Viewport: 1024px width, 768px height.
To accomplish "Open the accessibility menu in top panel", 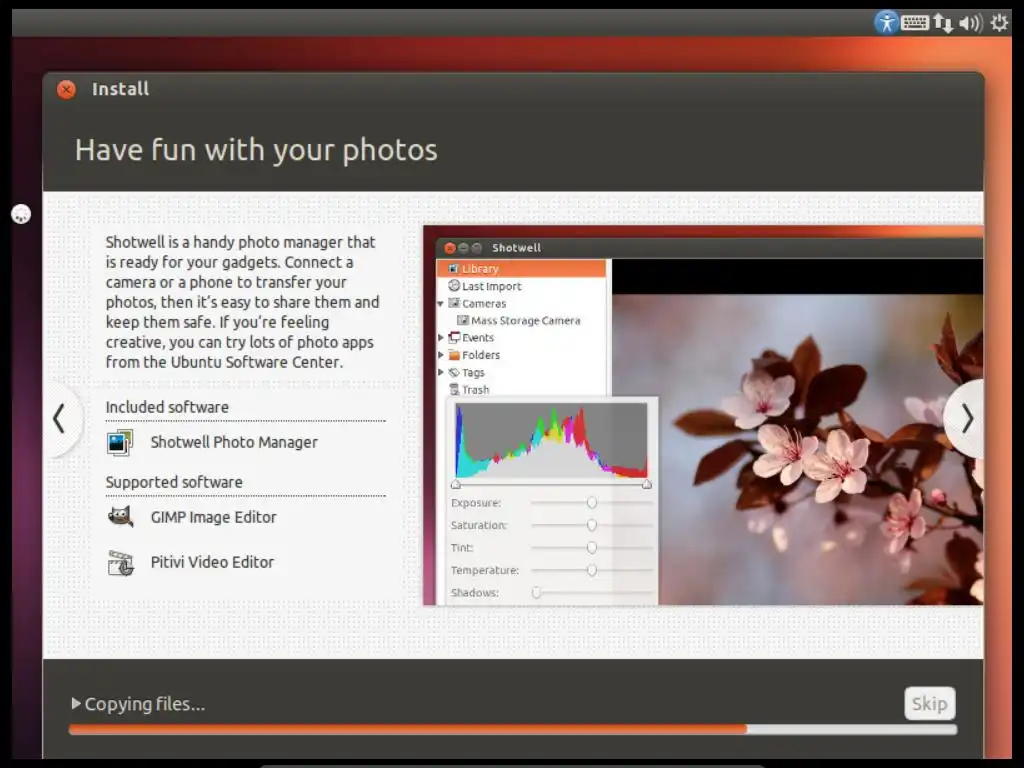I will (x=886, y=23).
